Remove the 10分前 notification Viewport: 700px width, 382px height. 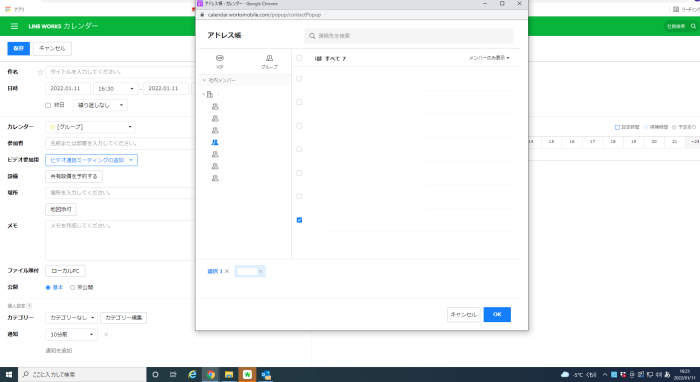point(106,334)
